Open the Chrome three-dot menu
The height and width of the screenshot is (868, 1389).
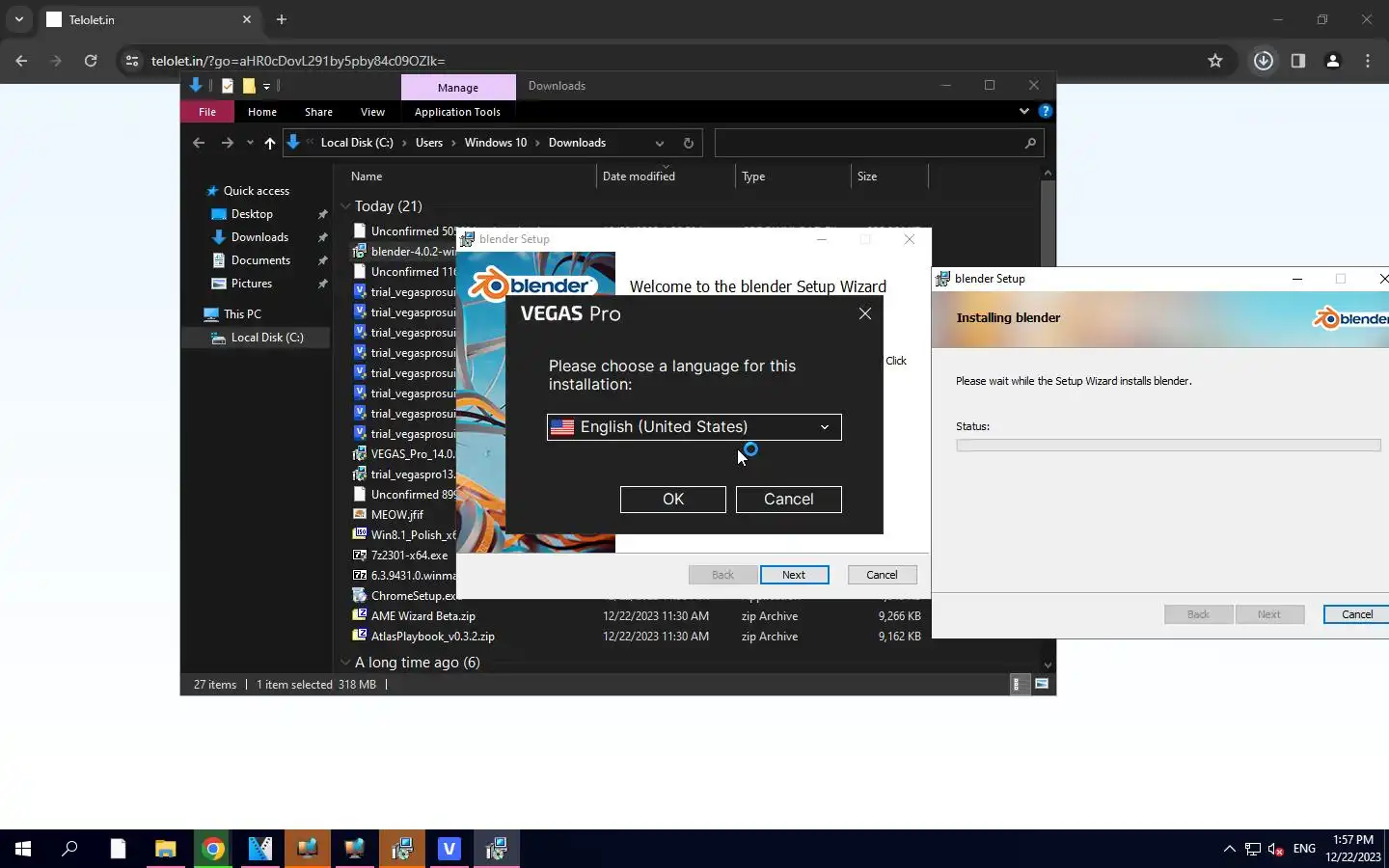coord(1368,61)
